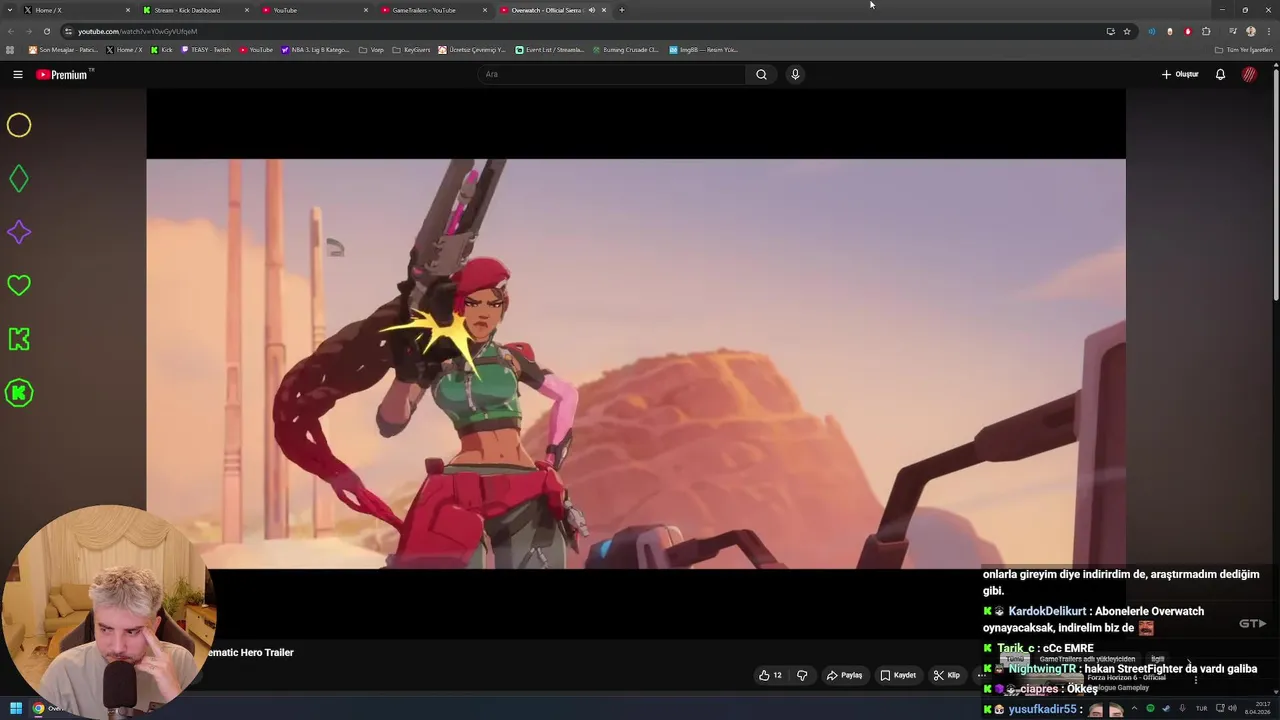The image size is (1280, 720).
Task: Click the green diamond overlay icon
Action: (19, 179)
